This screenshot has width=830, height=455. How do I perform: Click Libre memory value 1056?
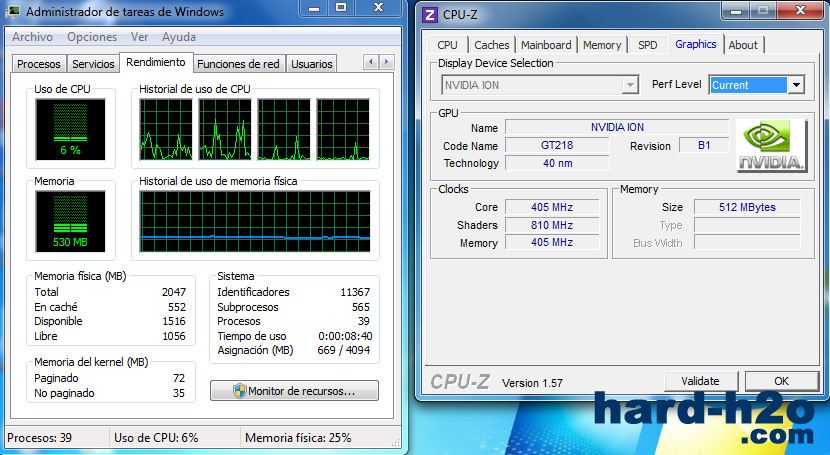(x=174, y=336)
